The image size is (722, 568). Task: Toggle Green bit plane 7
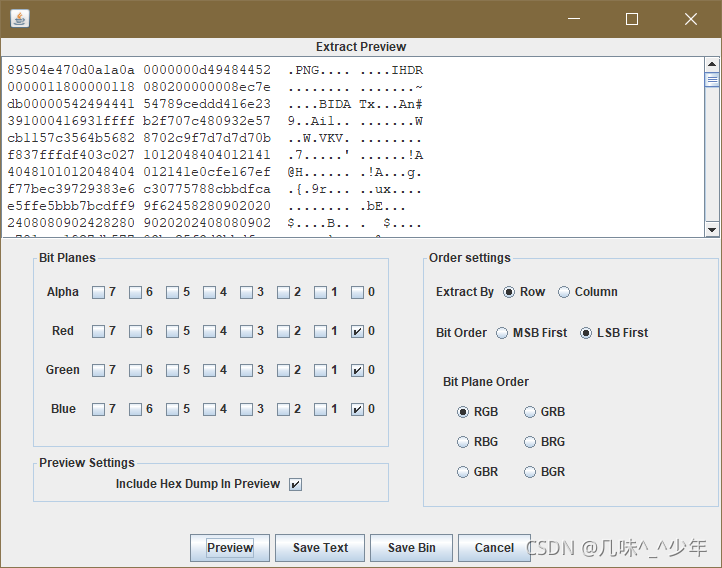click(98, 371)
